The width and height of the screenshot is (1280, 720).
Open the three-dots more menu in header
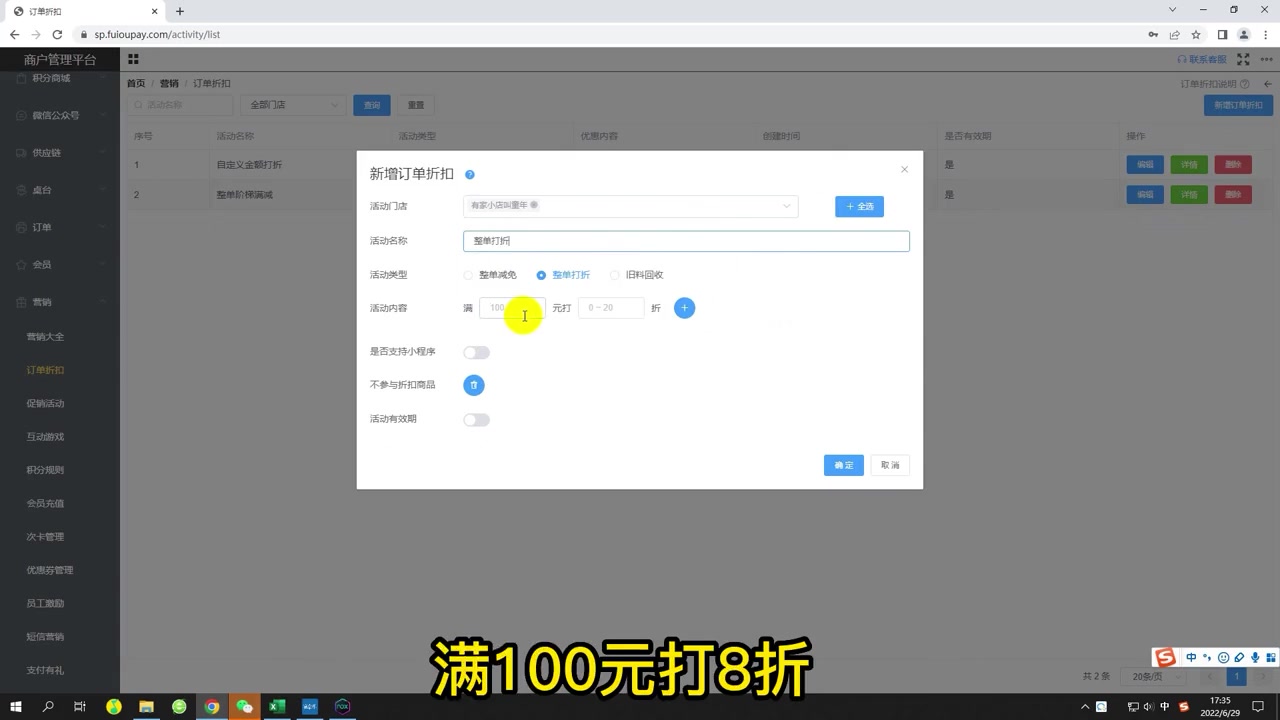(1266, 59)
